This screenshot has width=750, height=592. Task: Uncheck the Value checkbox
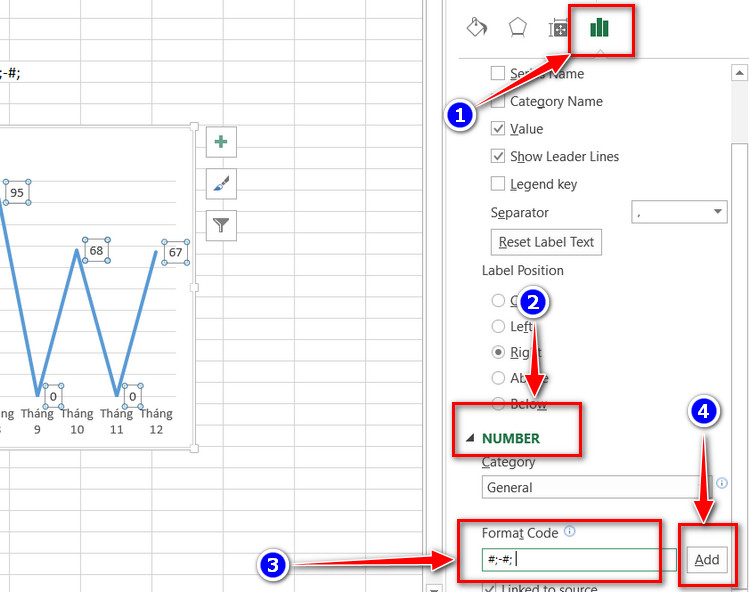point(497,128)
